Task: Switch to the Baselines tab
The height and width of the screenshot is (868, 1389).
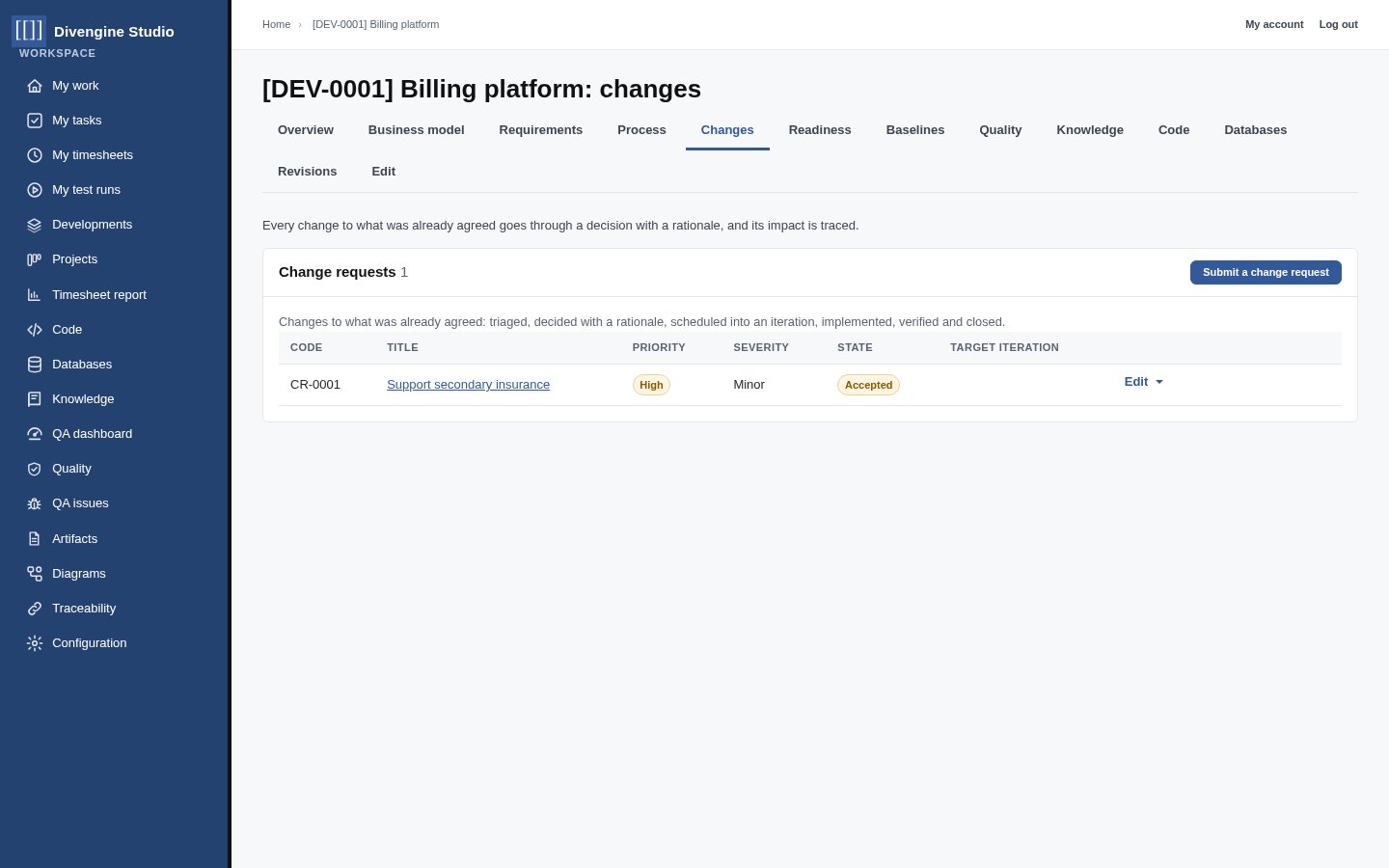Action: click(915, 130)
